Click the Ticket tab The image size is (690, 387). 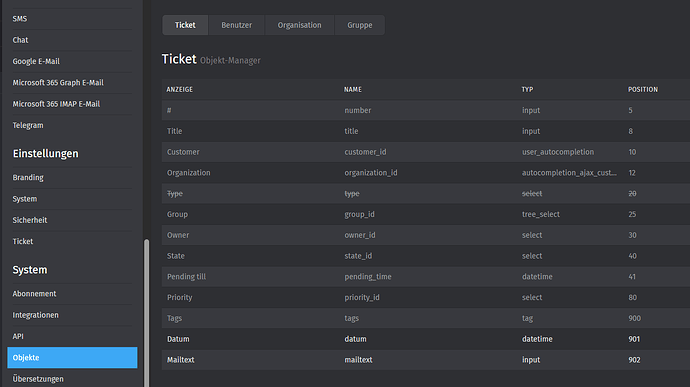[185, 25]
